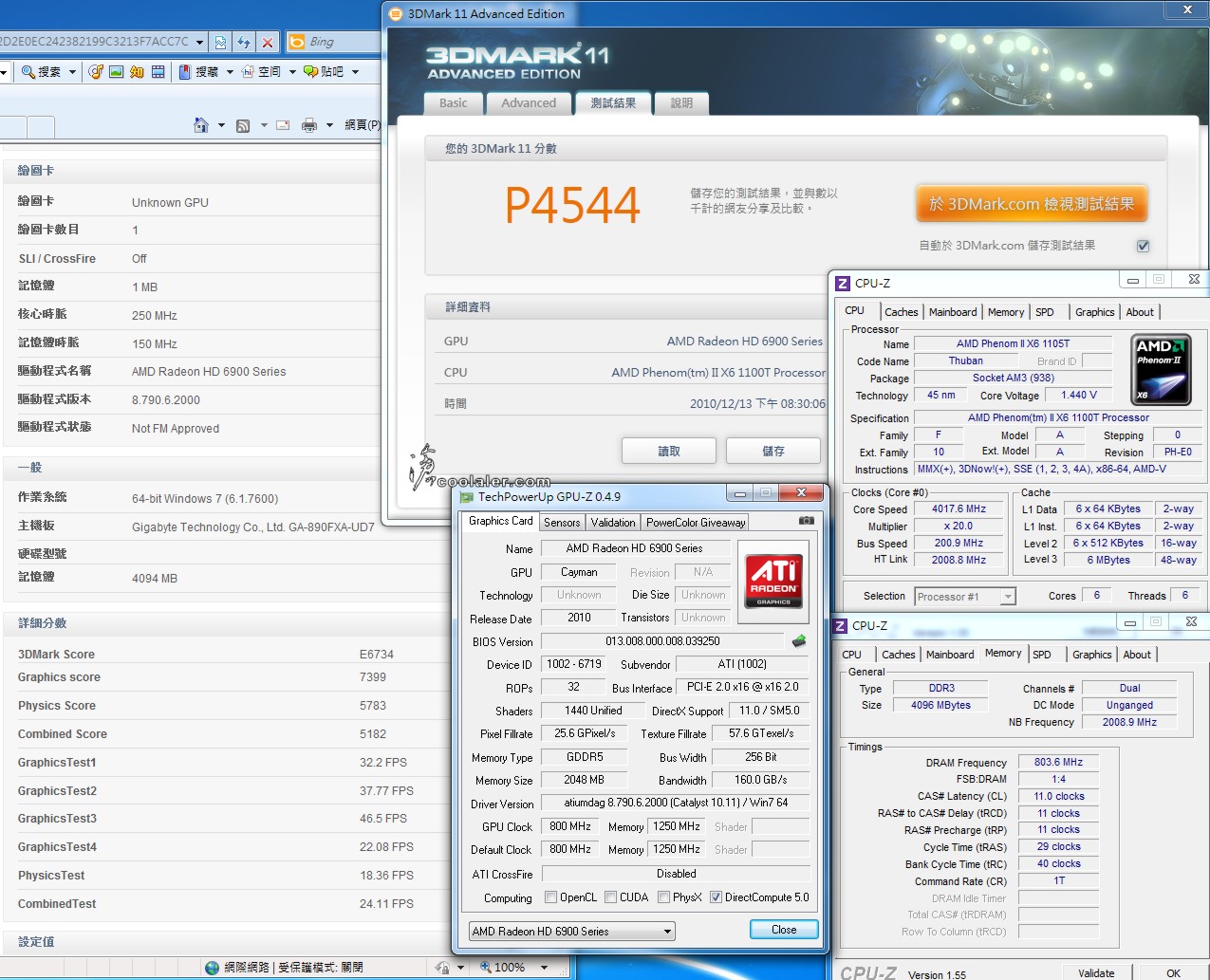Open the Validation tab in GPU-Z
Screen dimensions: 1210x980
[613, 523]
